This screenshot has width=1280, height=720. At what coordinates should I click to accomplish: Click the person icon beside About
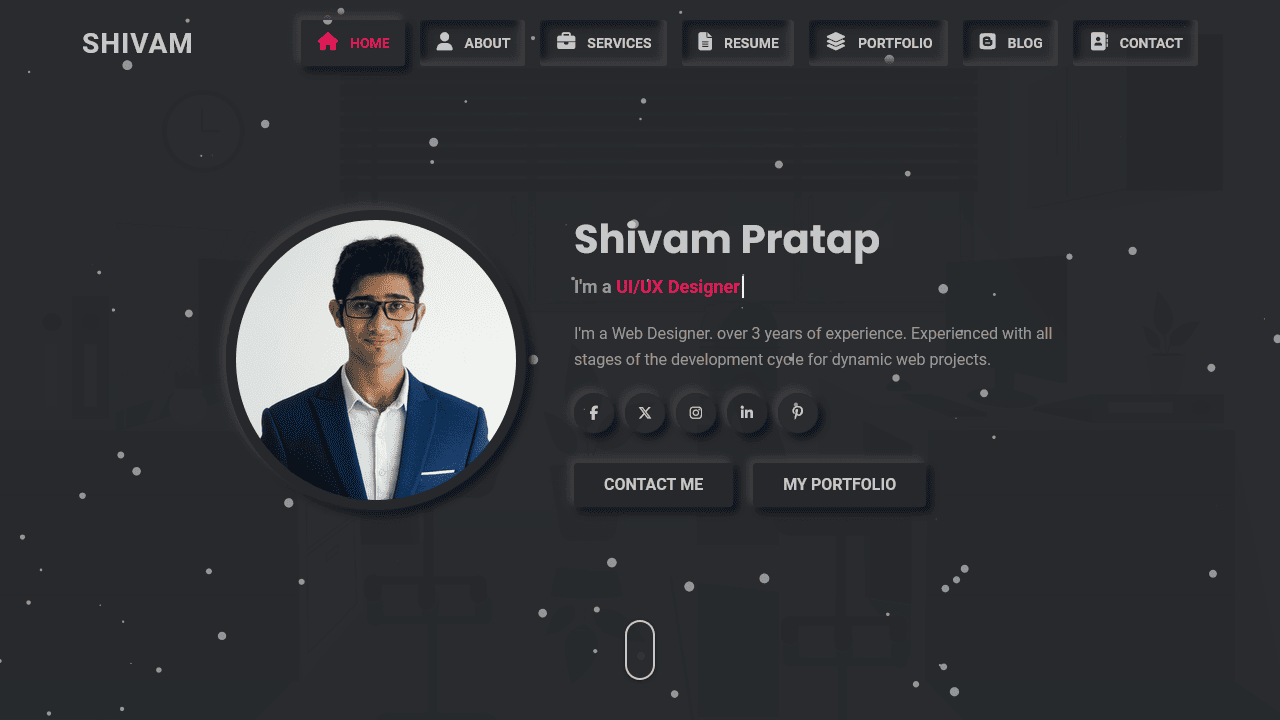[445, 41]
